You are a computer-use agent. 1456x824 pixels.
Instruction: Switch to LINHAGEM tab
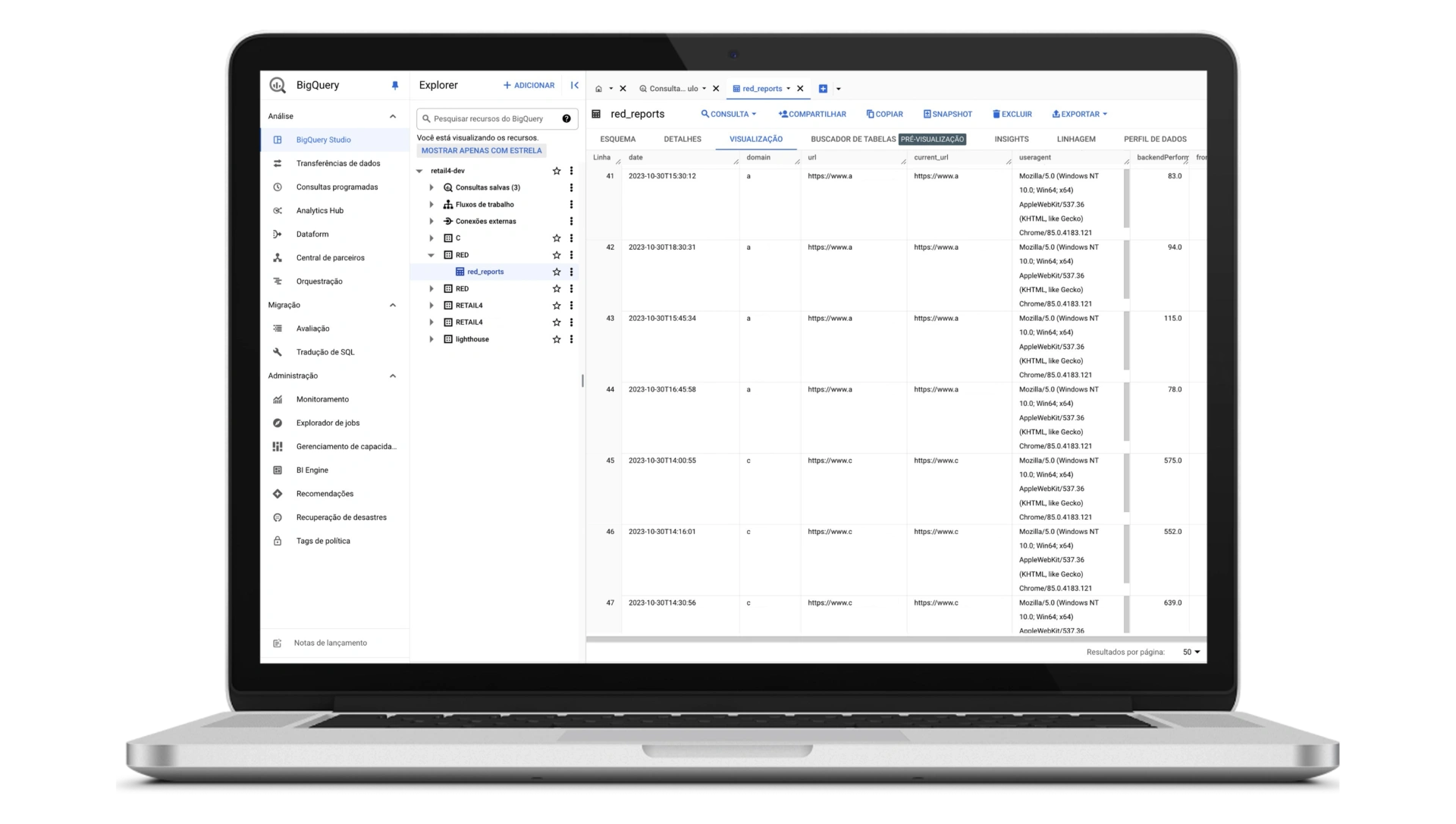click(1076, 139)
